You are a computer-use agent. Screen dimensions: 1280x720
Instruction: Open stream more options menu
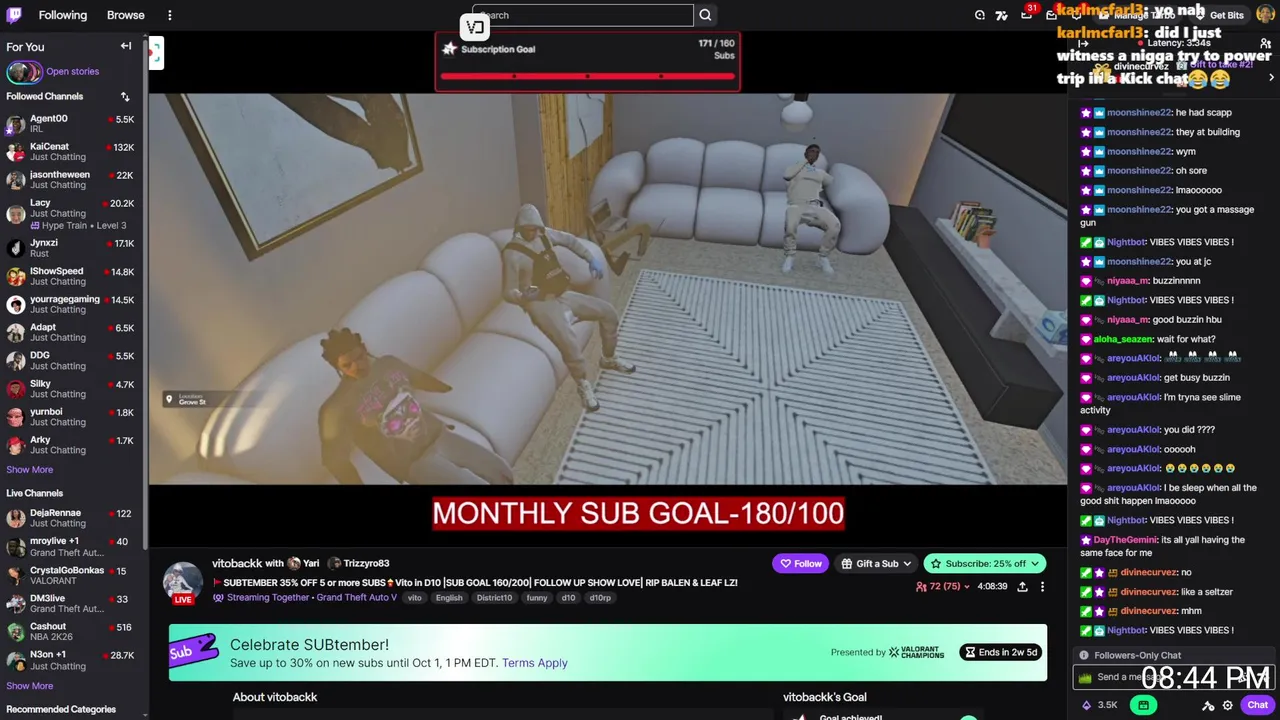[1042, 587]
